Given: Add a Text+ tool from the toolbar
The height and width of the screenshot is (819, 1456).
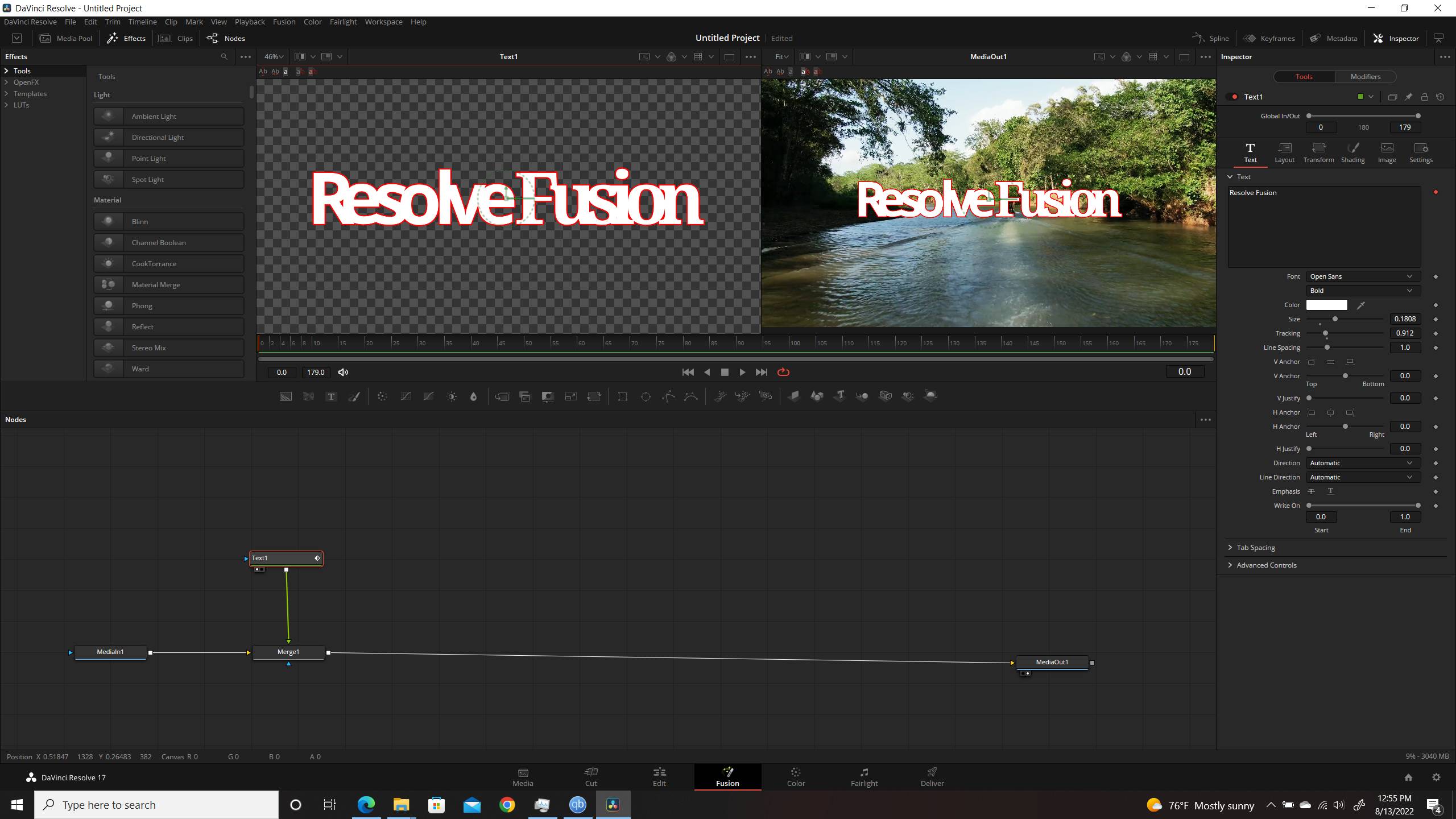Looking at the screenshot, I should tap(331, 396).
